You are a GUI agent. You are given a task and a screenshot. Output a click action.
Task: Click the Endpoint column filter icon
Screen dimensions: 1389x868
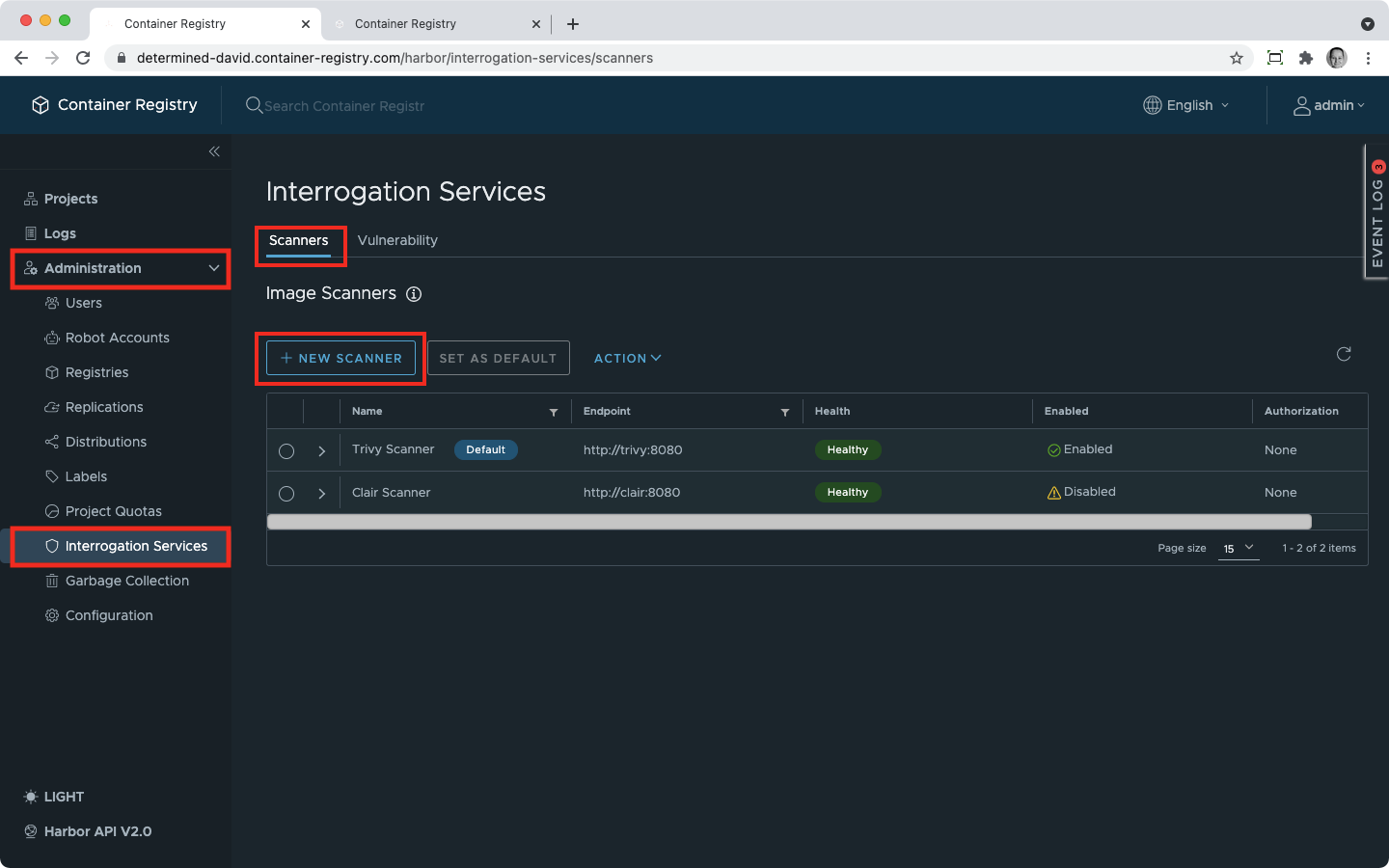click(785, 412)
